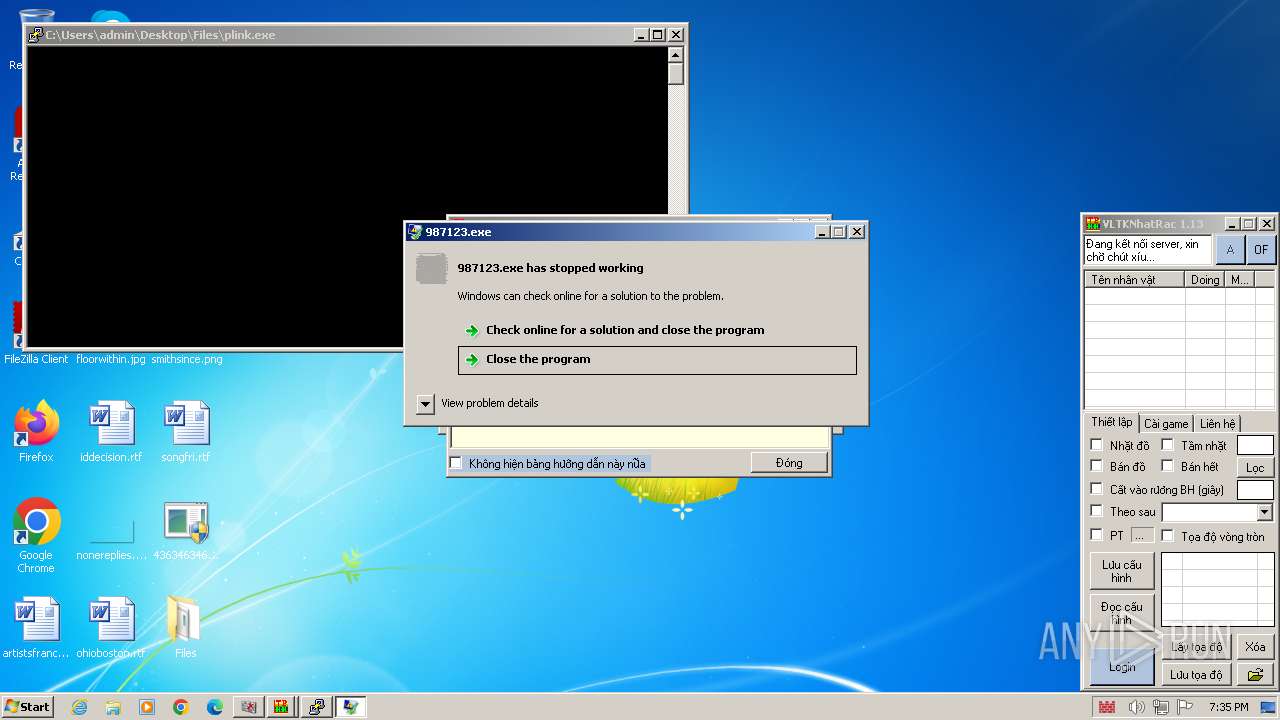Click the Action Center flag tray icon
The width and height of the screenshot is (1280, 720).
(1184, 707)
